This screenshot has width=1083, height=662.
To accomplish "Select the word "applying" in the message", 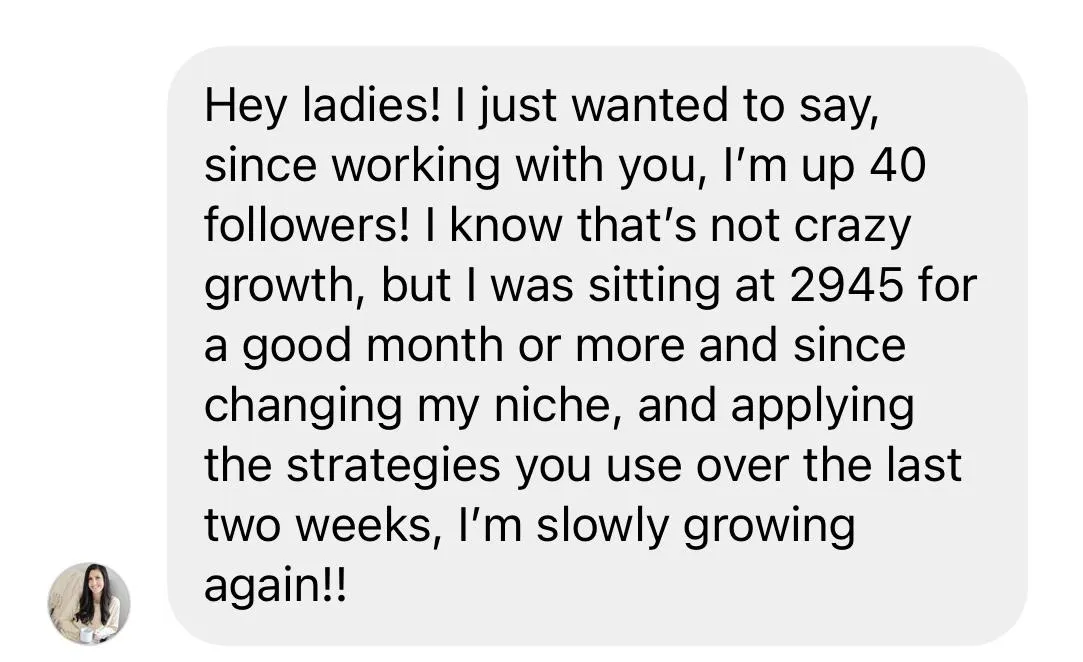I will click(822, 407).
